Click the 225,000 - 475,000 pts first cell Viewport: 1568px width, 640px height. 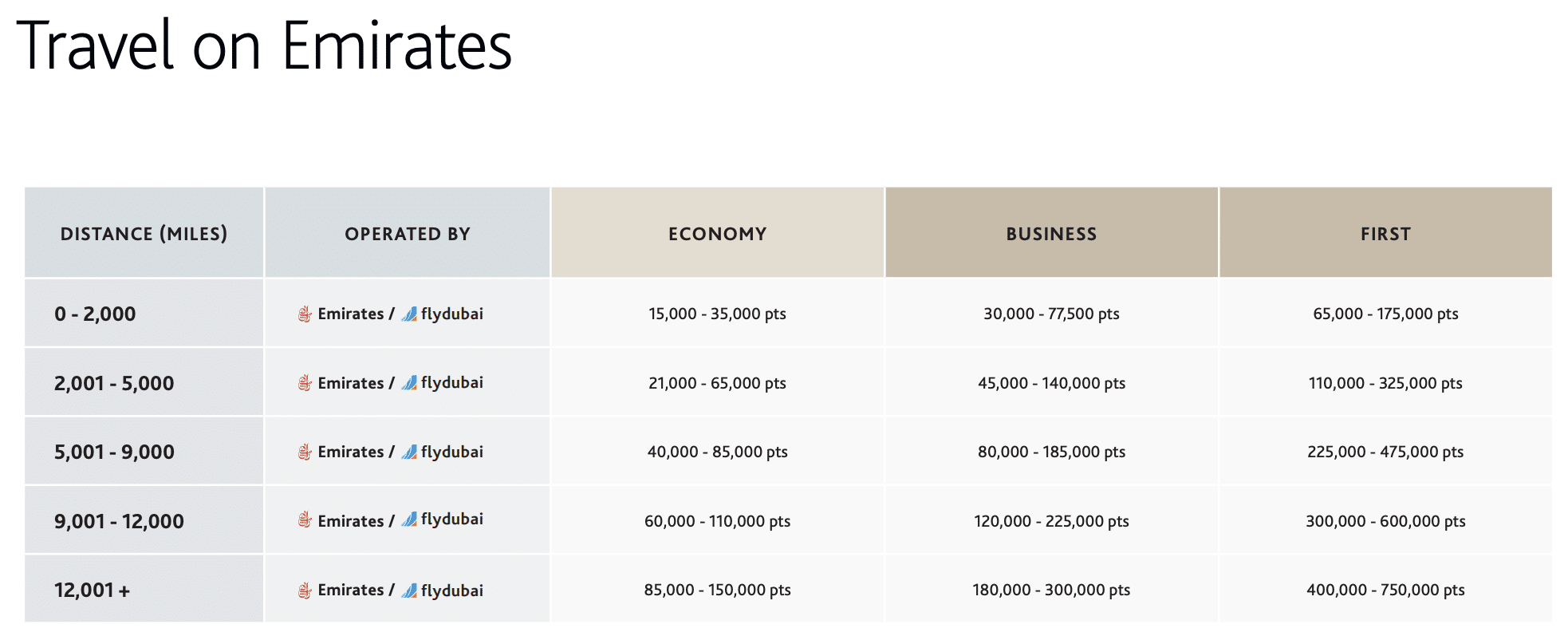(1385, 452)
